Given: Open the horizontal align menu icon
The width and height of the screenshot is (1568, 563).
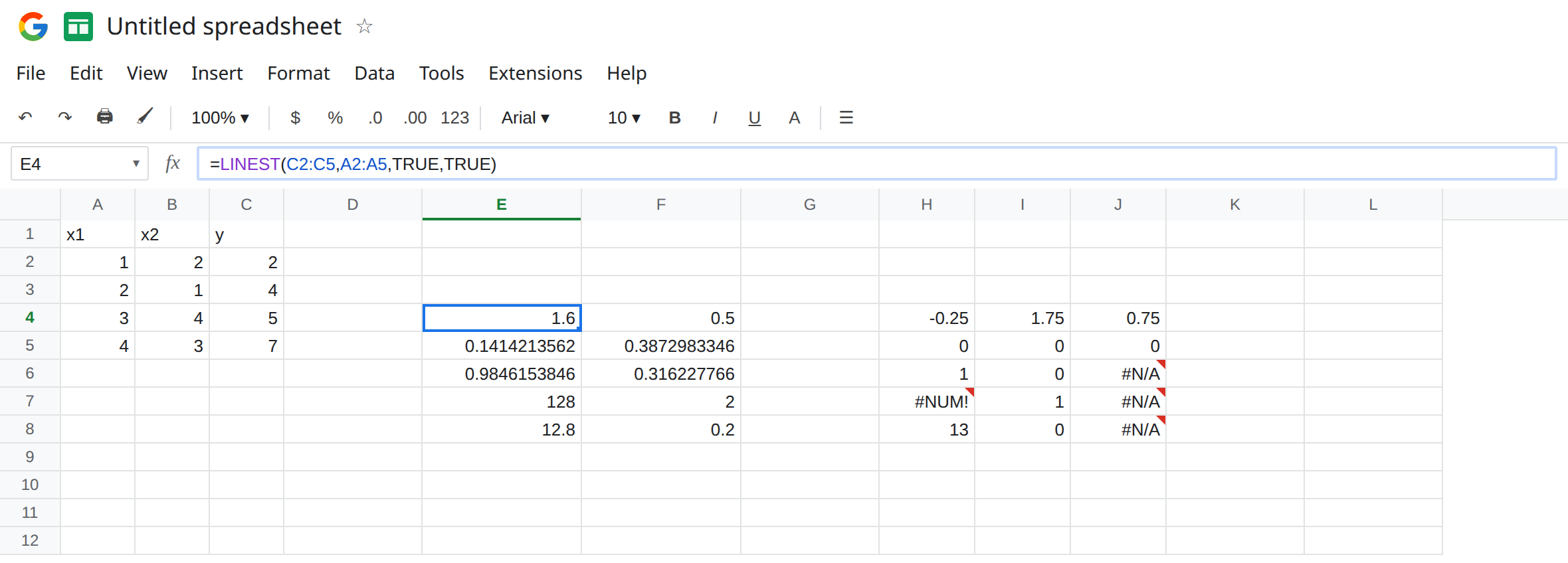Looking at the screenshot, I should coord(846,118).
